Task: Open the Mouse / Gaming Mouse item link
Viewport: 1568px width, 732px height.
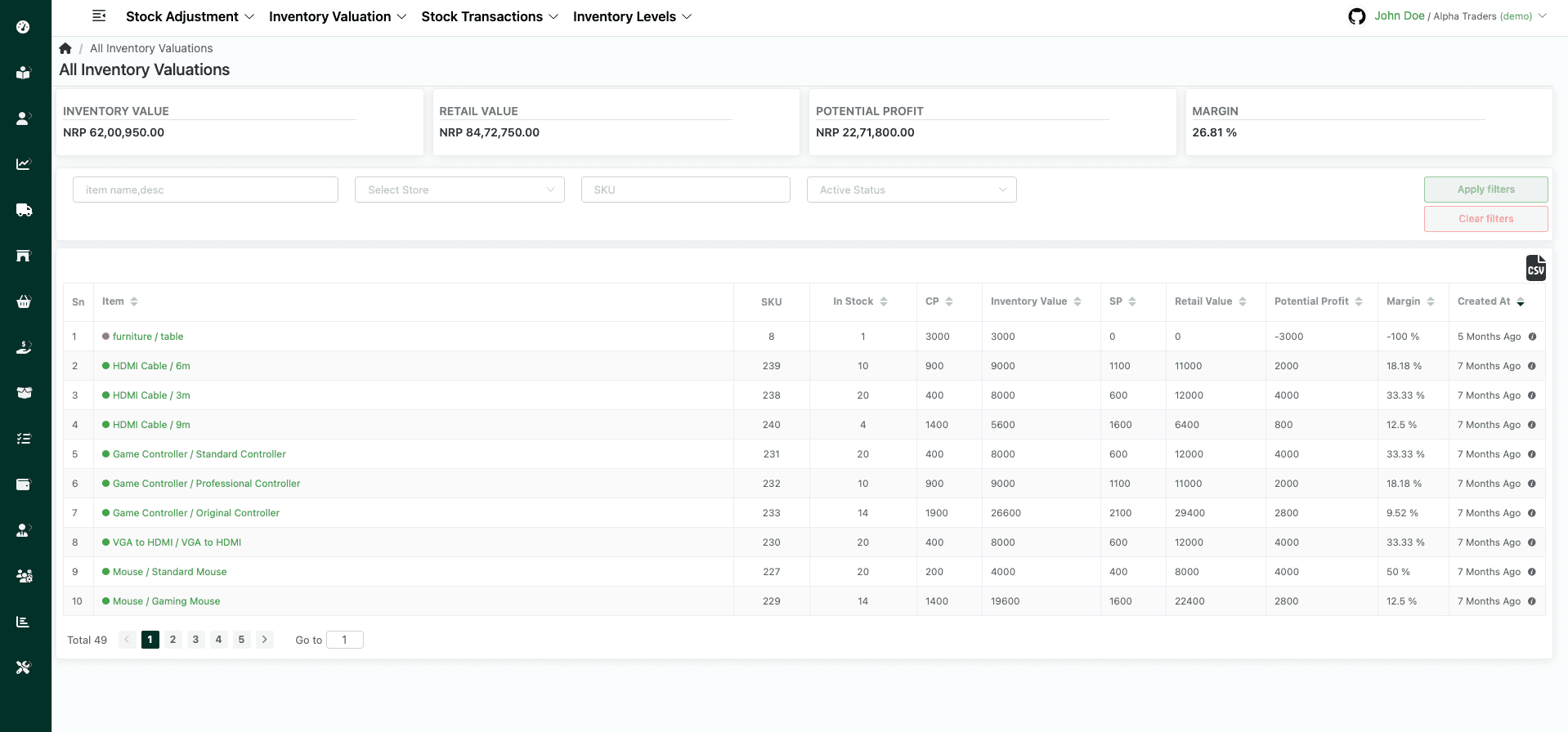Action: 166,601
